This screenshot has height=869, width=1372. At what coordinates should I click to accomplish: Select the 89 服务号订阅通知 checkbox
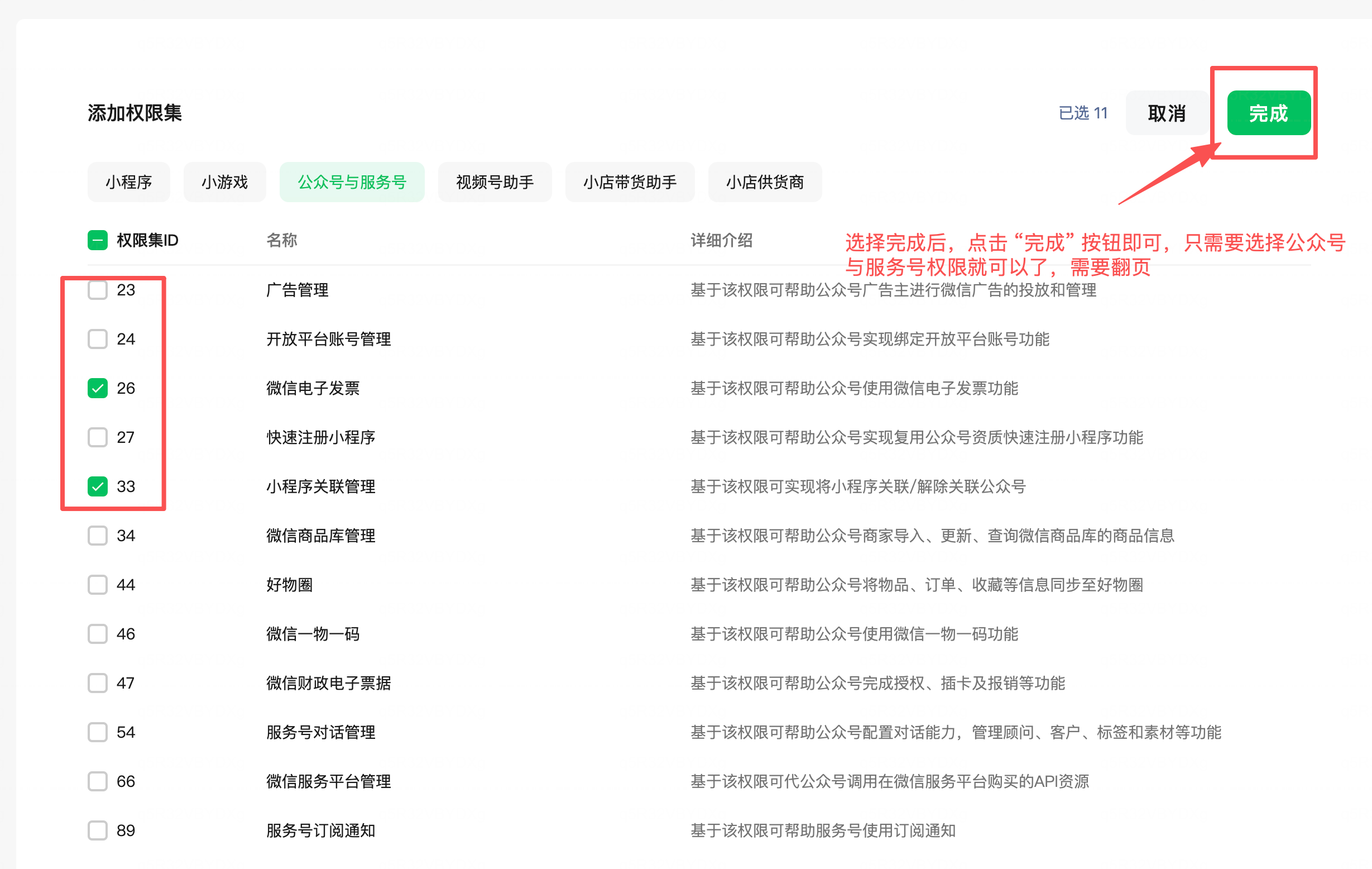98,830
